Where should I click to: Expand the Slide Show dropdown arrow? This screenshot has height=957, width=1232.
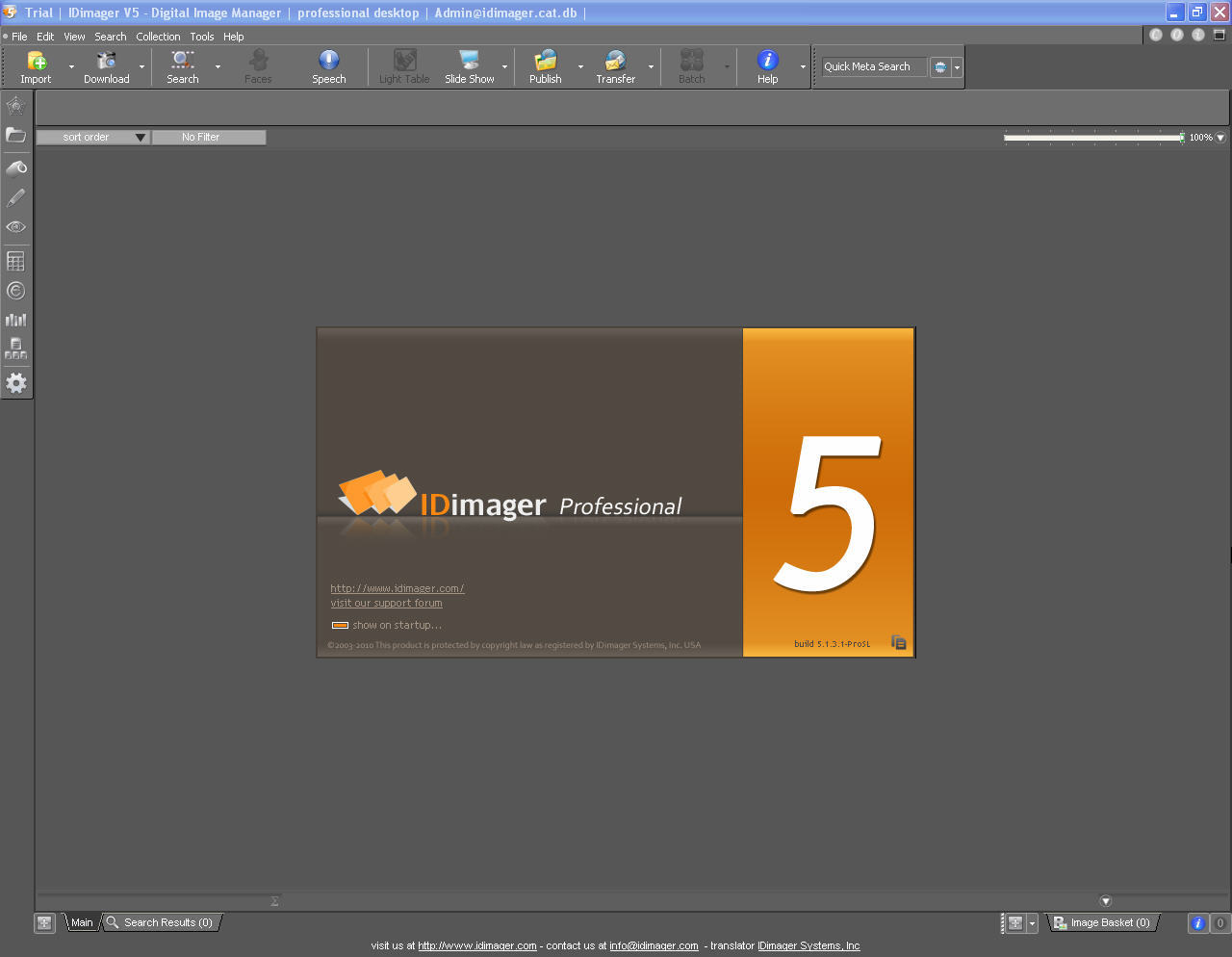[x=504, y=66]
